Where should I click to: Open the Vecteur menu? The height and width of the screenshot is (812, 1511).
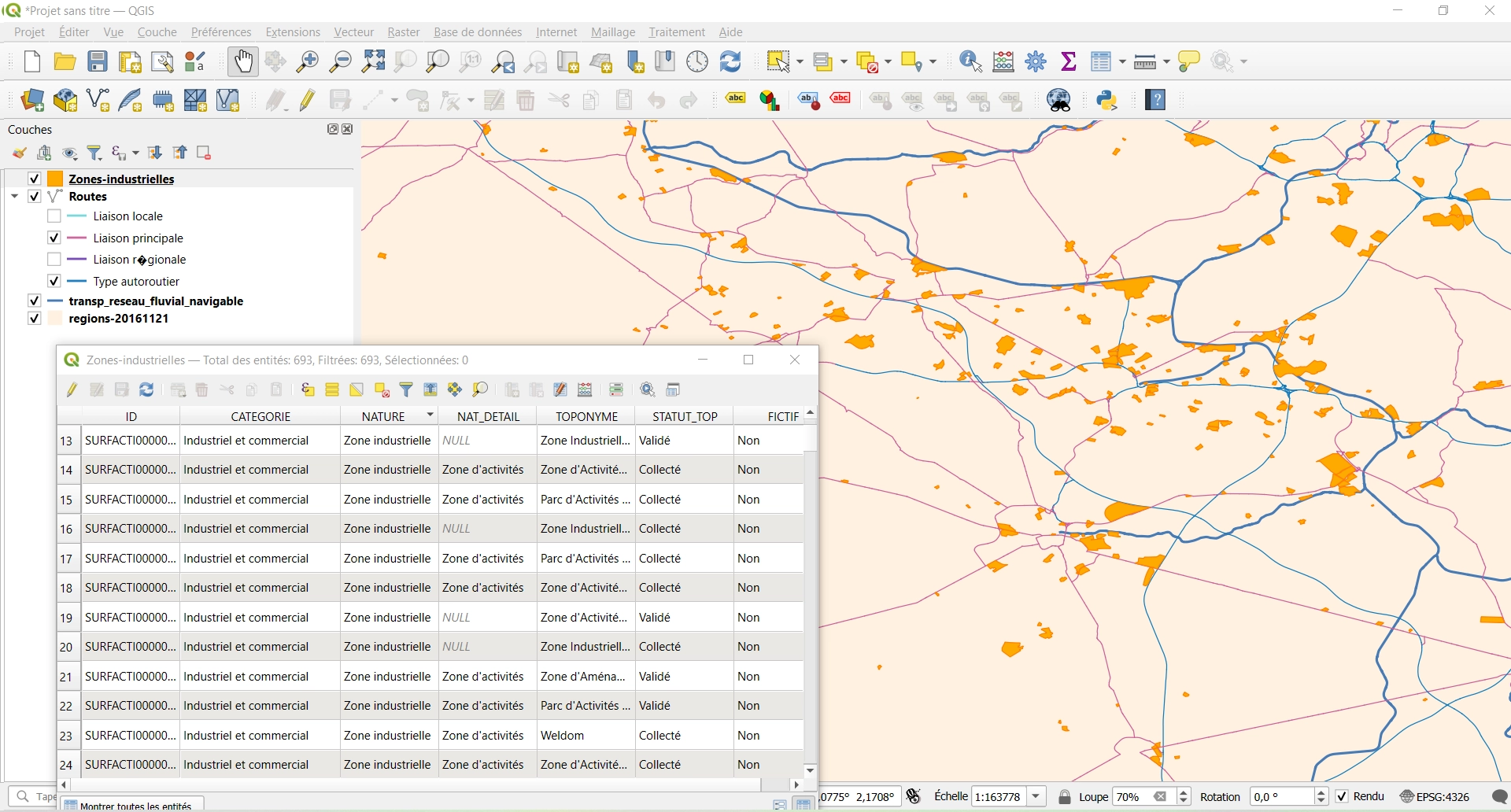(x=354, y=32)
